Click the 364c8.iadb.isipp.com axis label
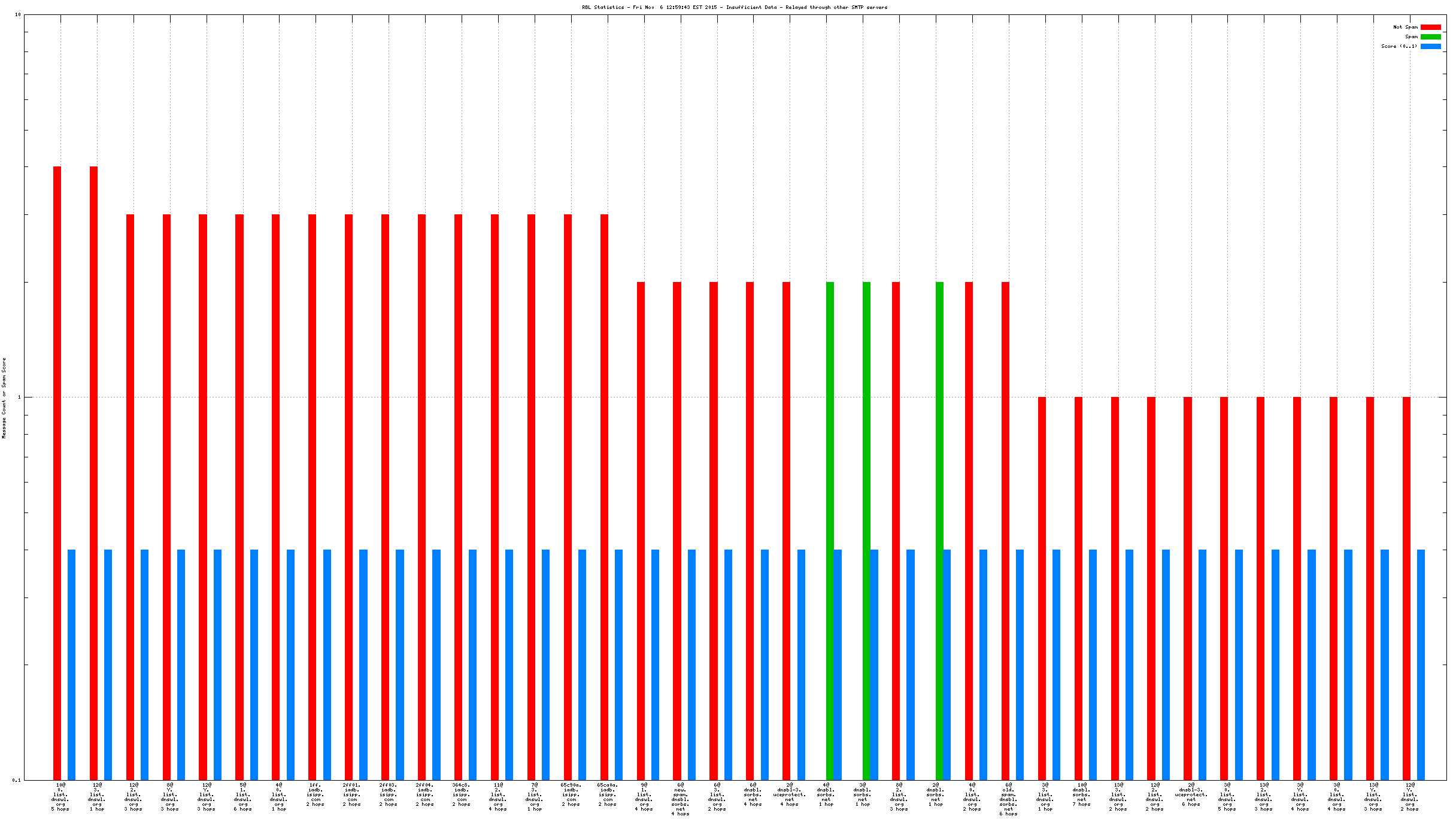This screenshot has height=819, width=1456. pos(461,794)
